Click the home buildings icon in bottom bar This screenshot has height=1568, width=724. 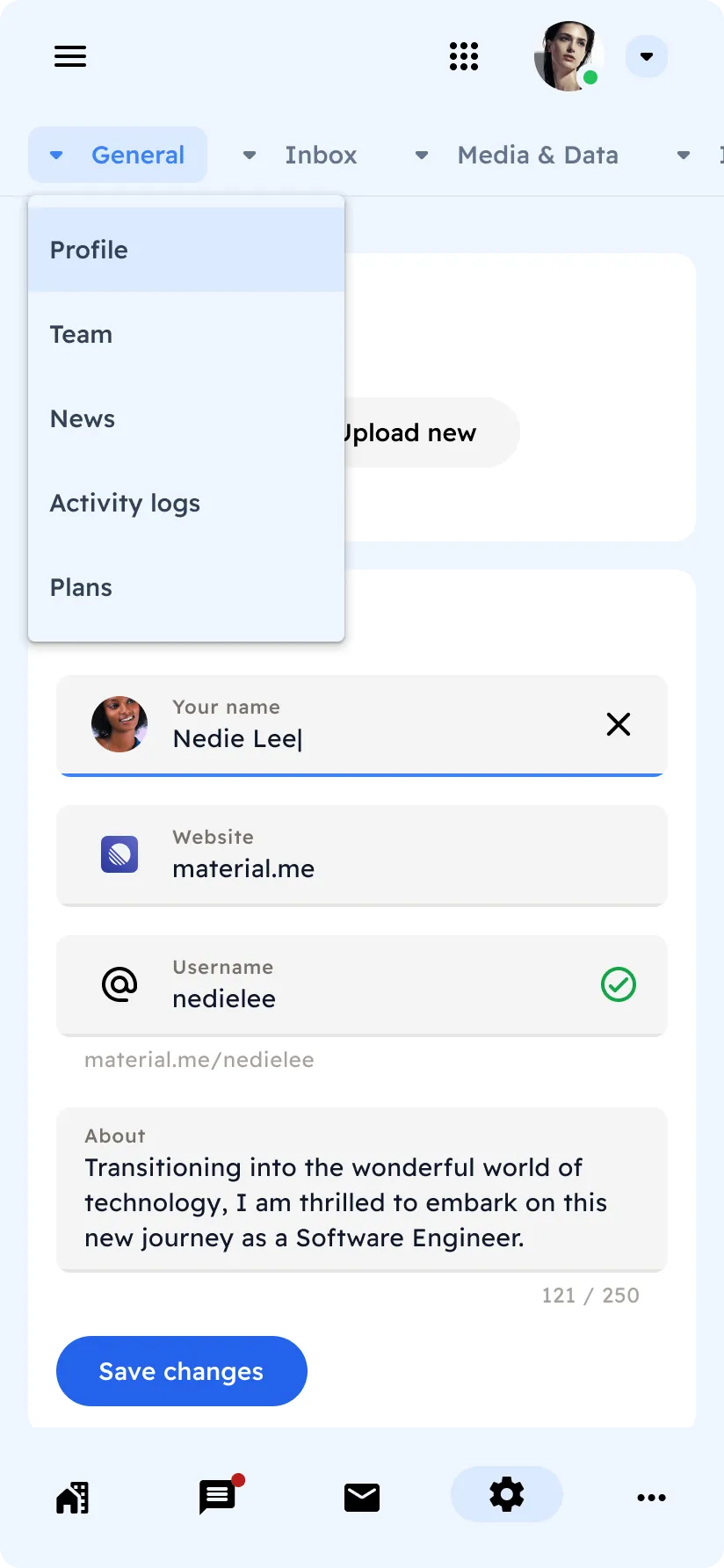pos(73,1497)
